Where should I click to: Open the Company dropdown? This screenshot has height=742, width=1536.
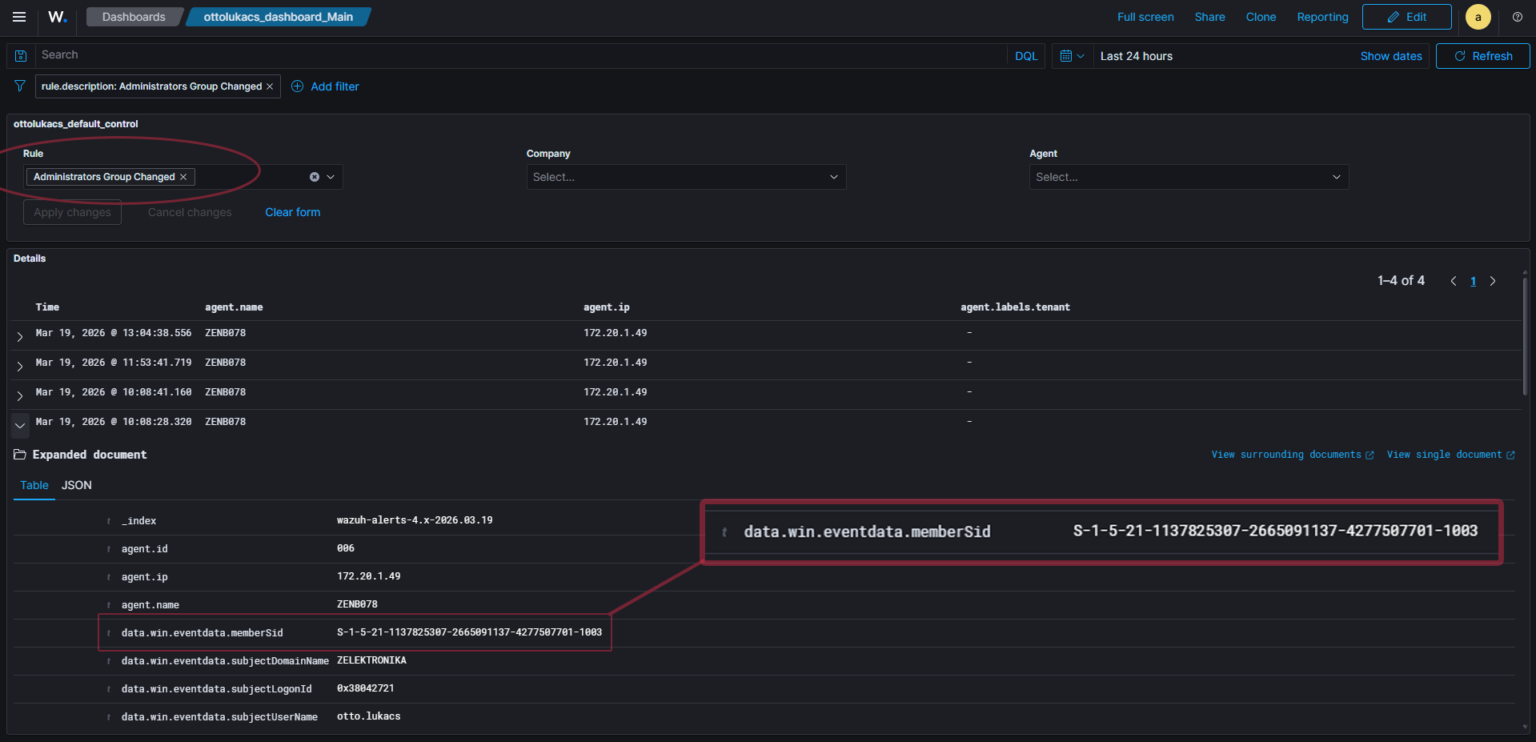[x=686, y=177]
